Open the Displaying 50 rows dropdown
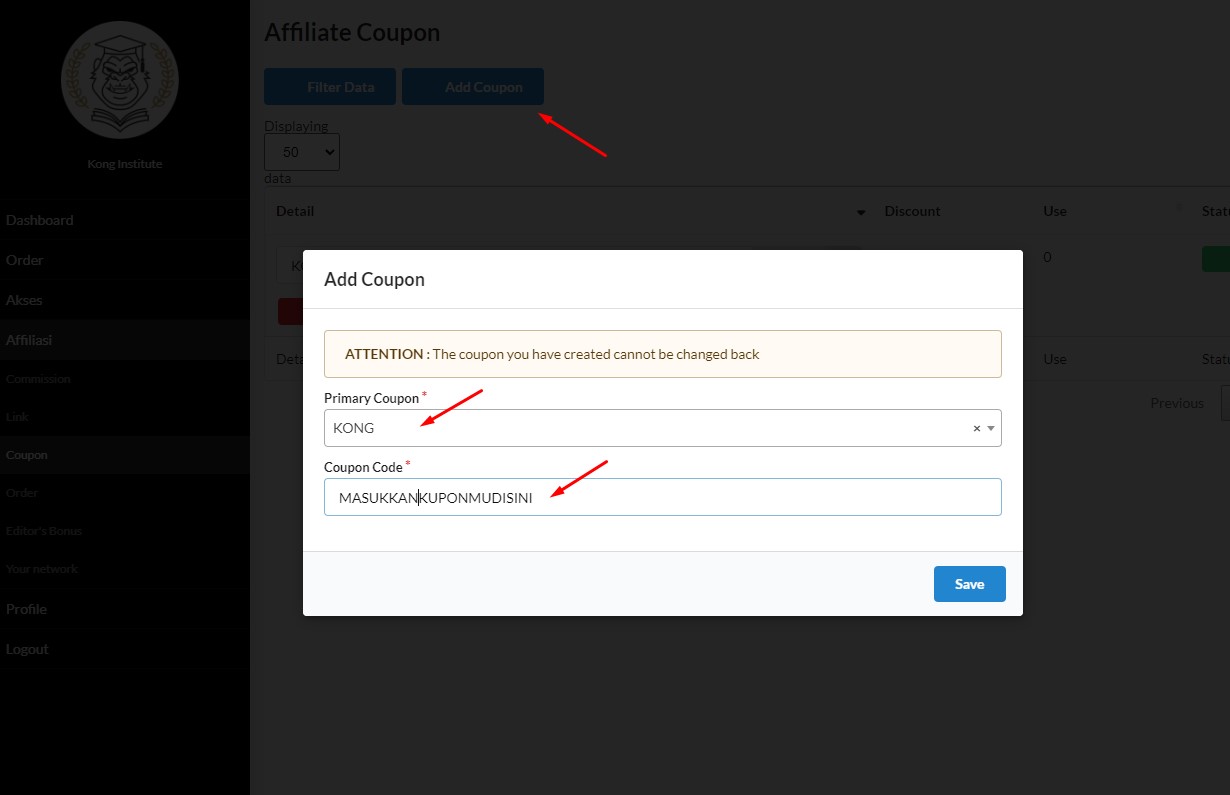Viewport: 1230px width, 795px height. pos(301,152)
